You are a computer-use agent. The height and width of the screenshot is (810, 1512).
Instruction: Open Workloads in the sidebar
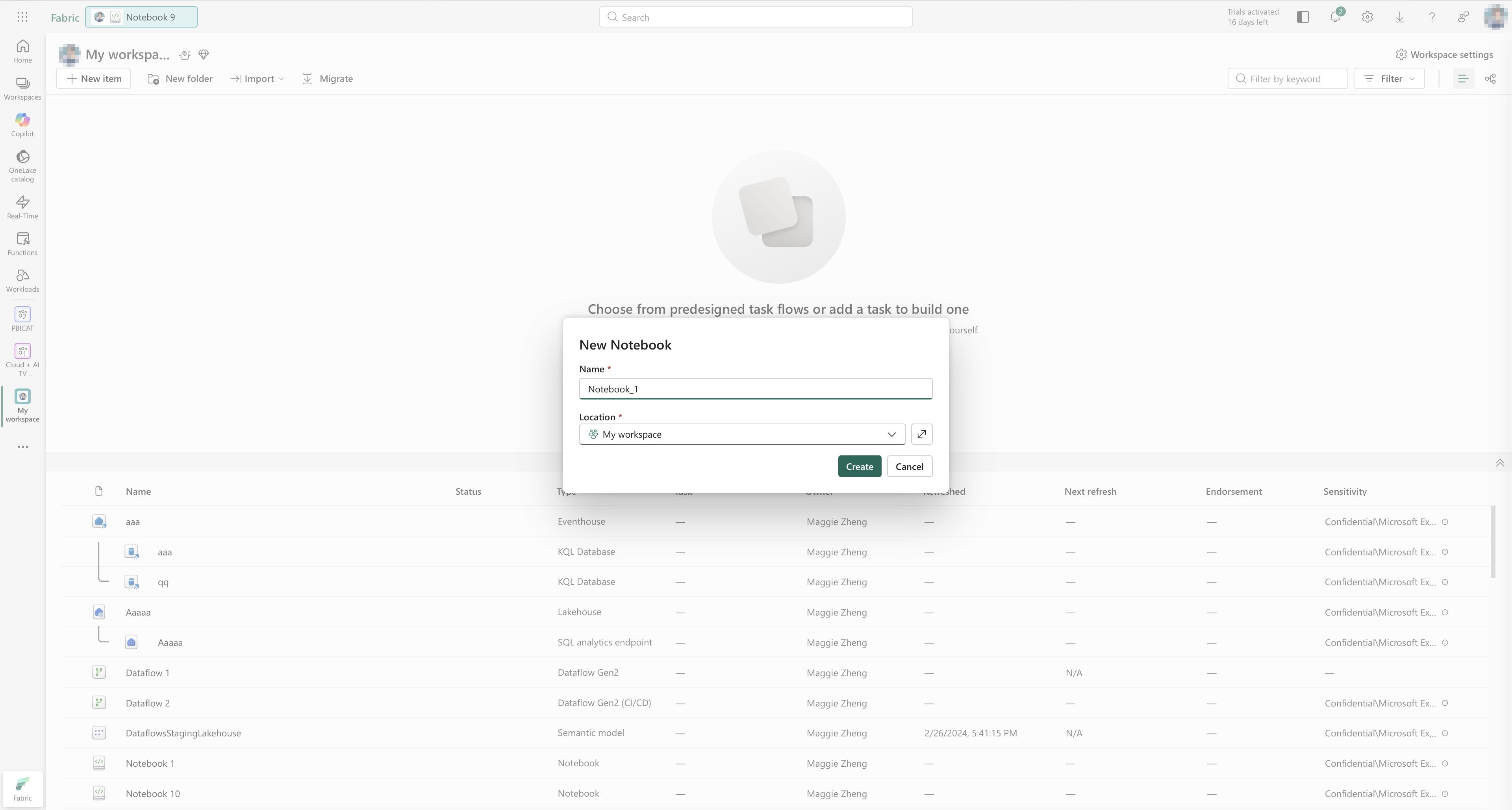pos(22,280)
